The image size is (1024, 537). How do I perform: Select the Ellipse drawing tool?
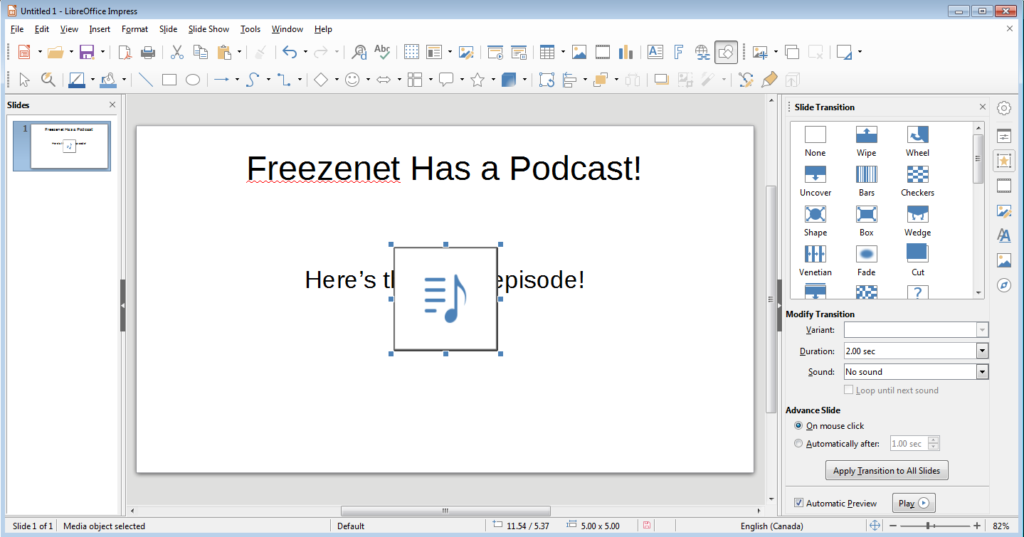(193, 80)
